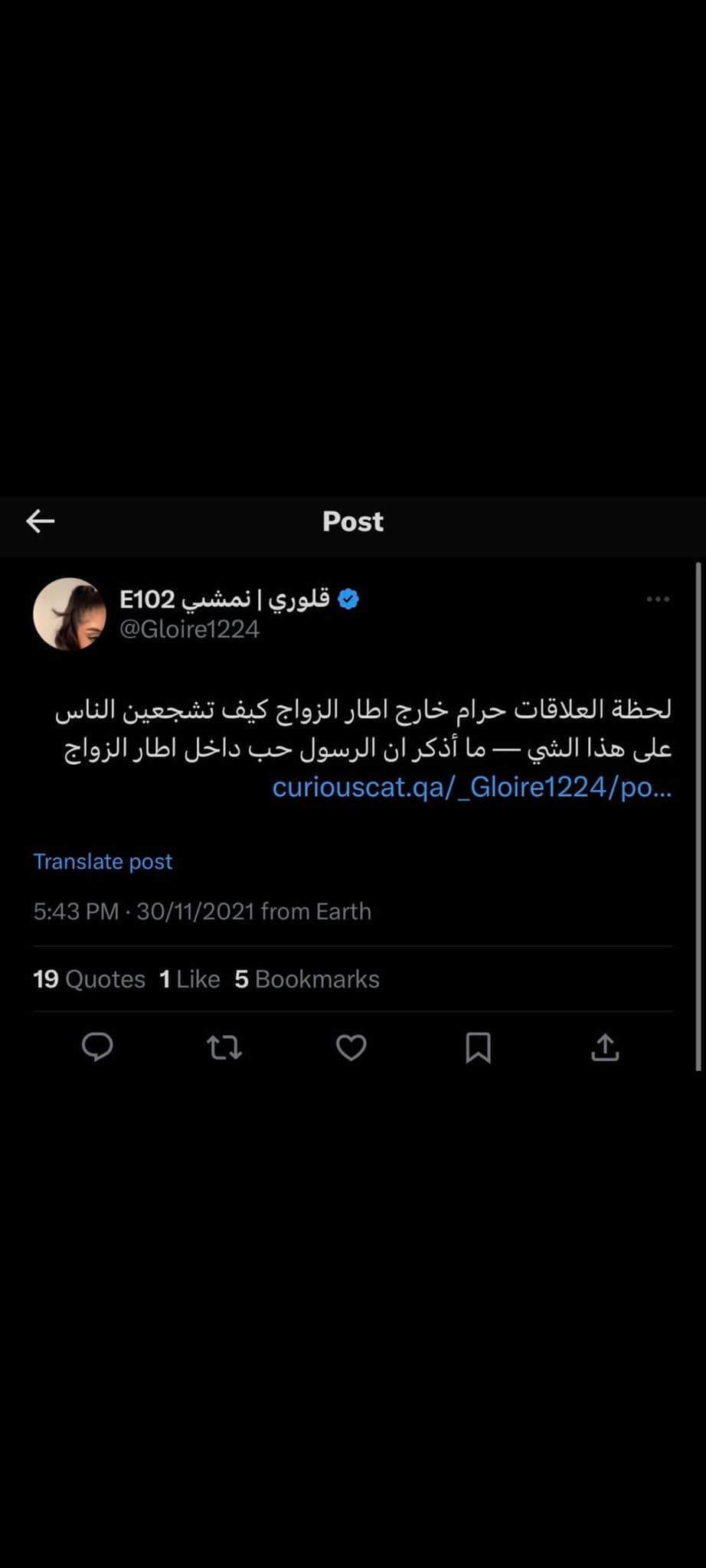Click the repost icon to quote this tweet
Image resolution: width=706 pixels, height=1568 pixels.
(224, 1048)
